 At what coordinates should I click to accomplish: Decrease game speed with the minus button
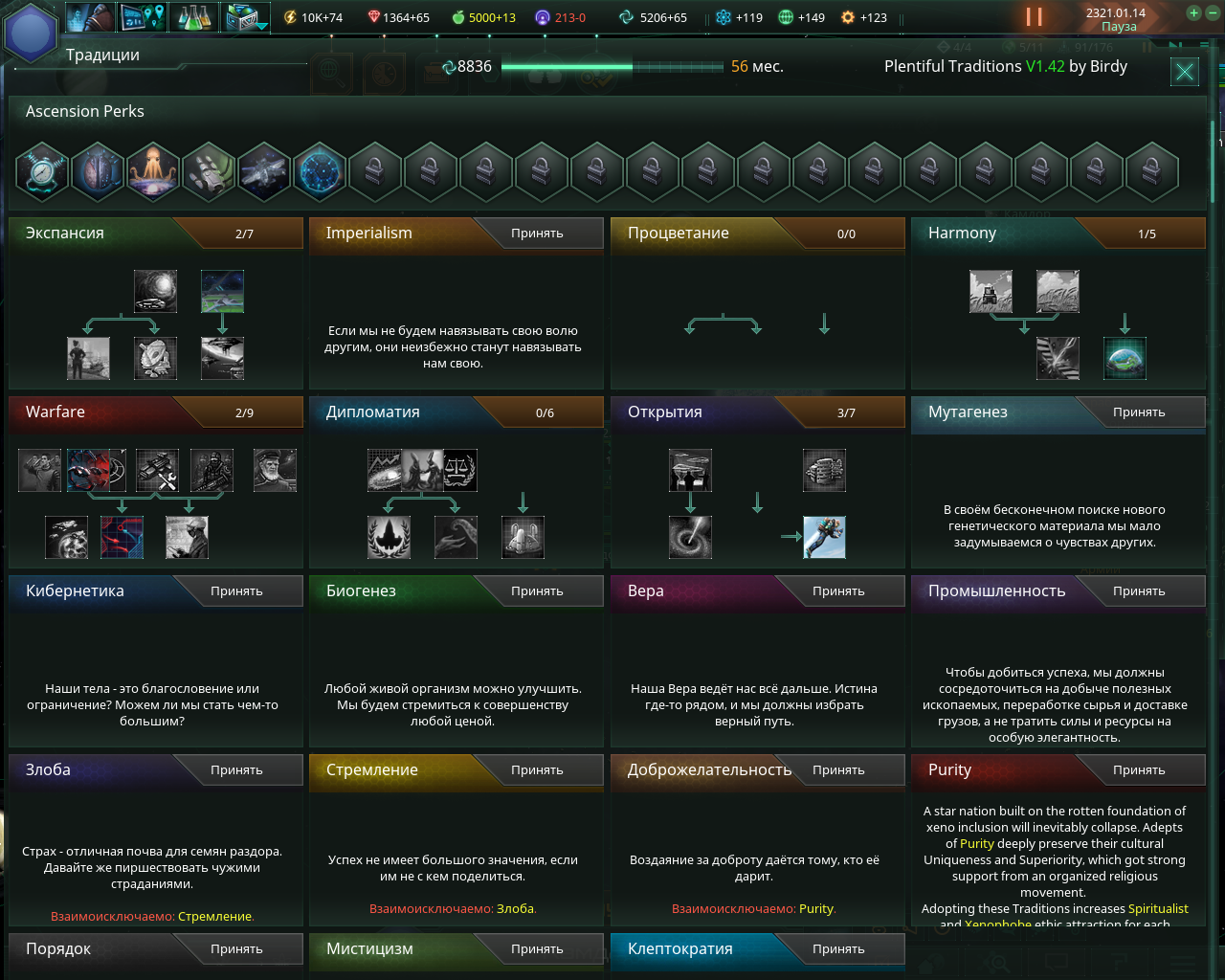pyautogui.click(x=1212, y=13)
